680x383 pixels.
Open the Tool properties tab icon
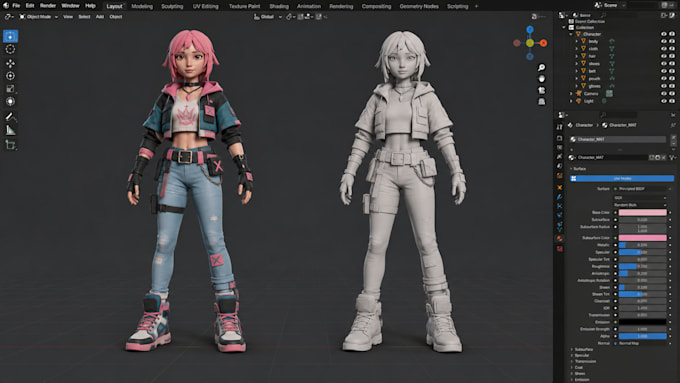(559, 127)
